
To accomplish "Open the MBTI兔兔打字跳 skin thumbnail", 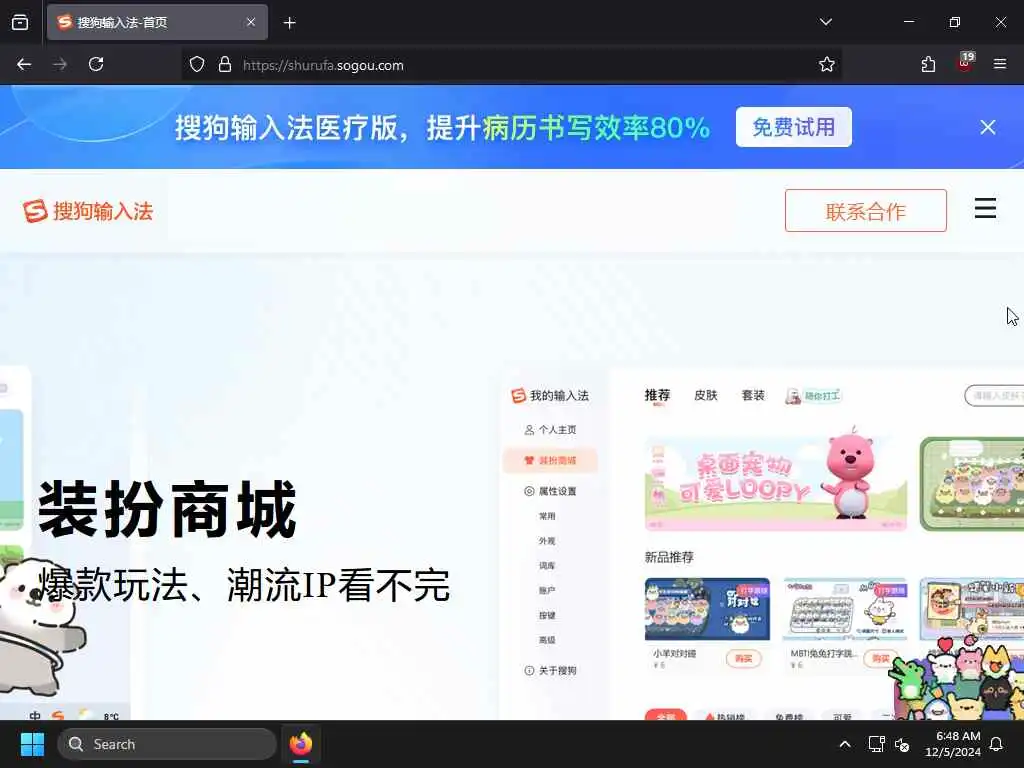I will pos(845,609).
